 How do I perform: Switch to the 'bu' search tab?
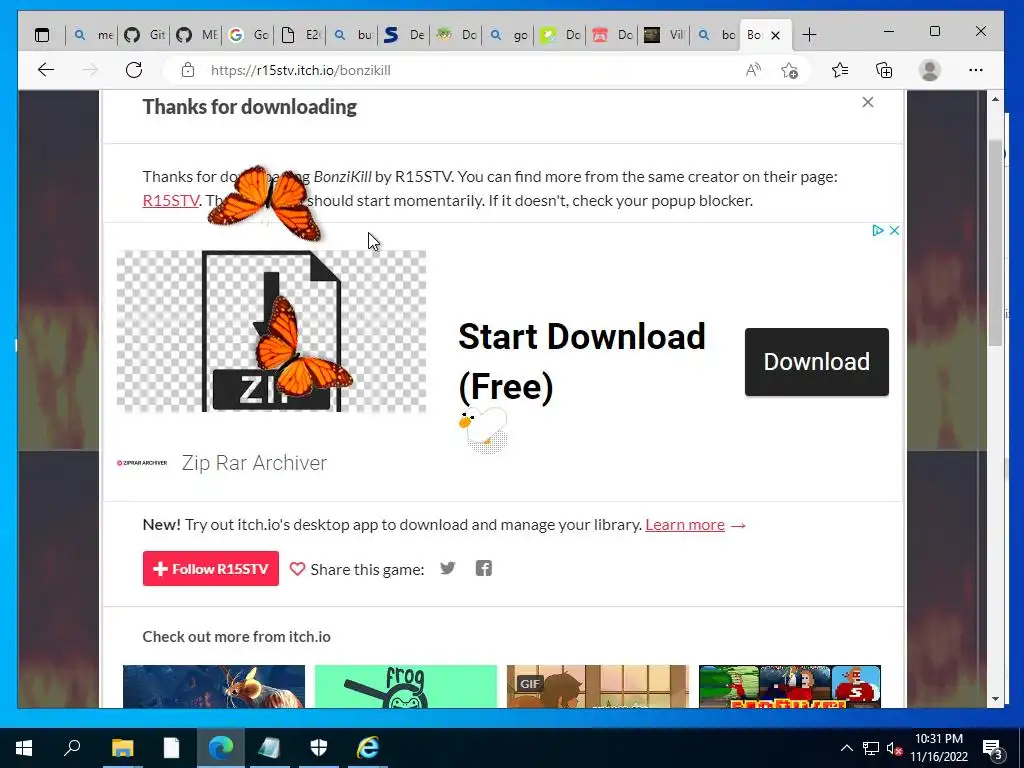[x=353, y=35]
